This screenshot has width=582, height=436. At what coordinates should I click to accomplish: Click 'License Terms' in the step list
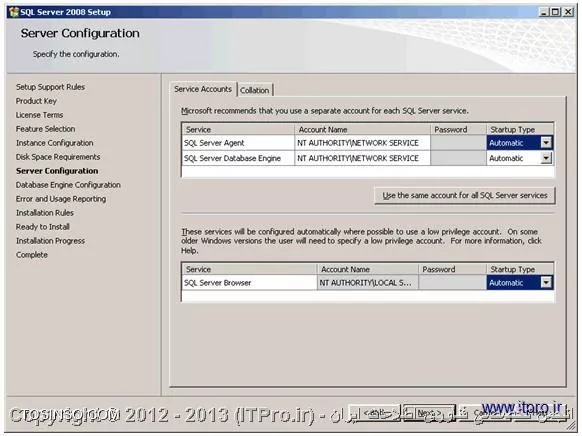39,115
